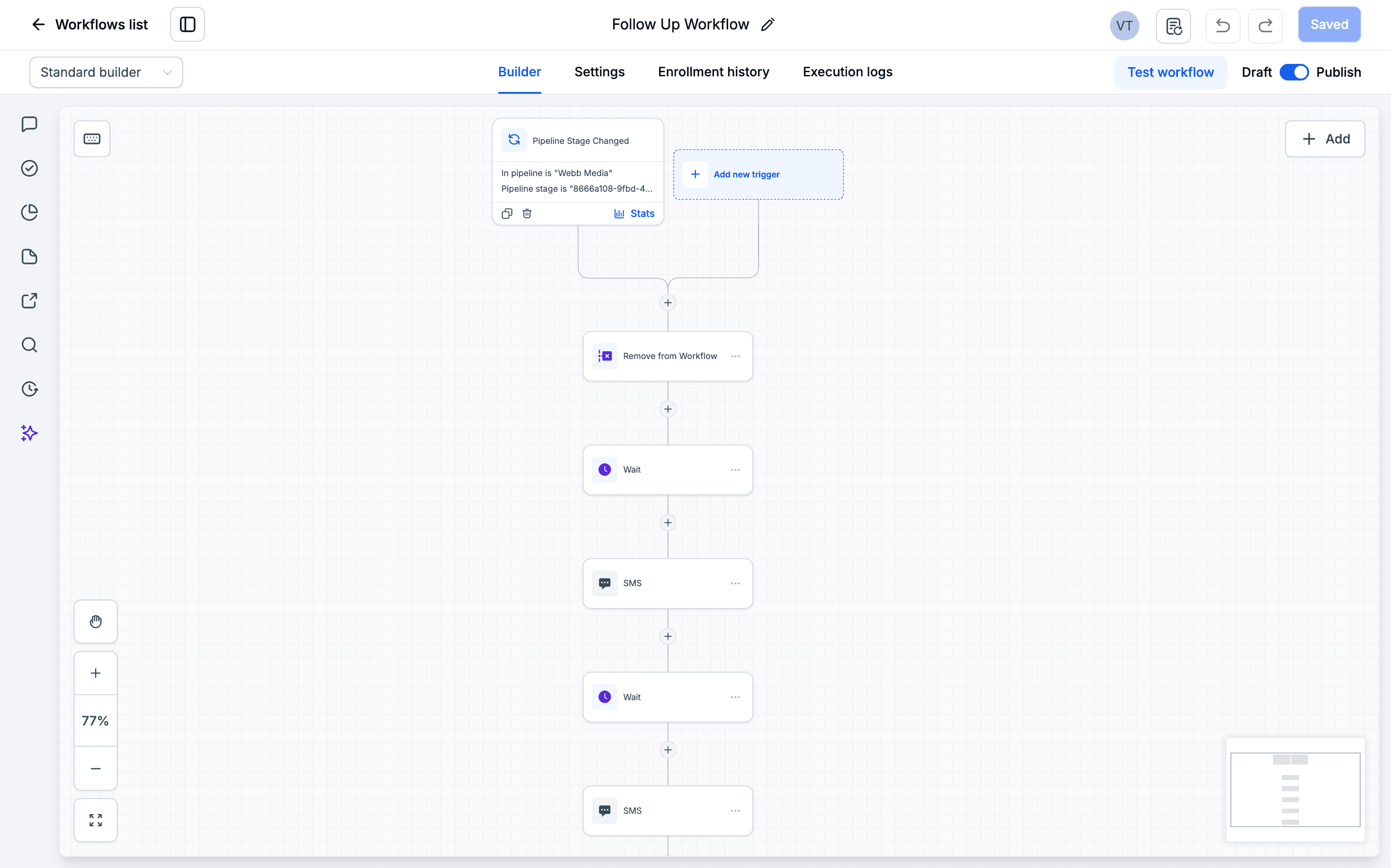Click the Saved button
Screen dimensions: 1391x868
1329,25
